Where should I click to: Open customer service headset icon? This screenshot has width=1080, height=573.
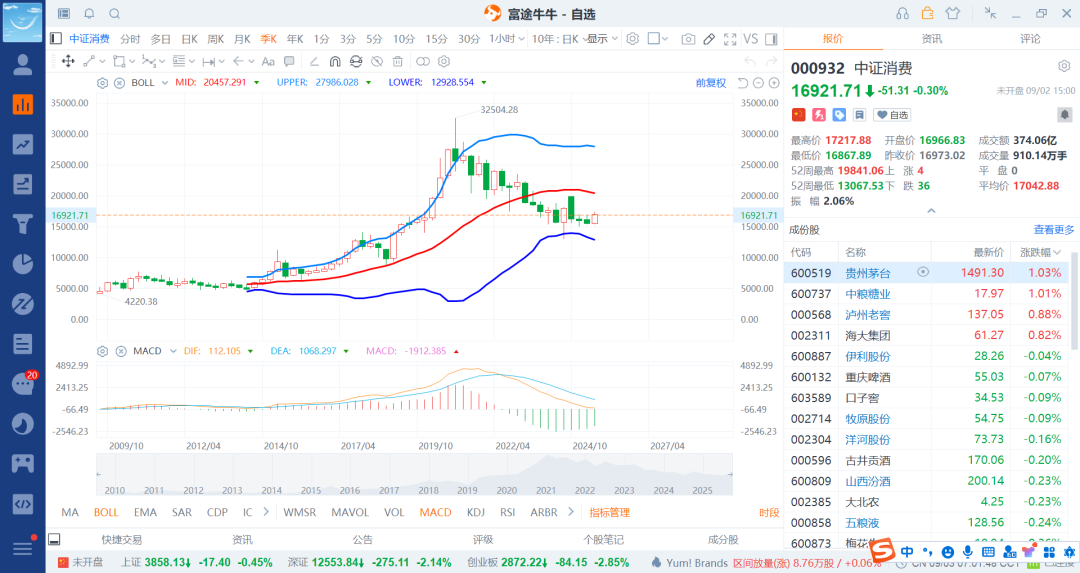(902, 14)
